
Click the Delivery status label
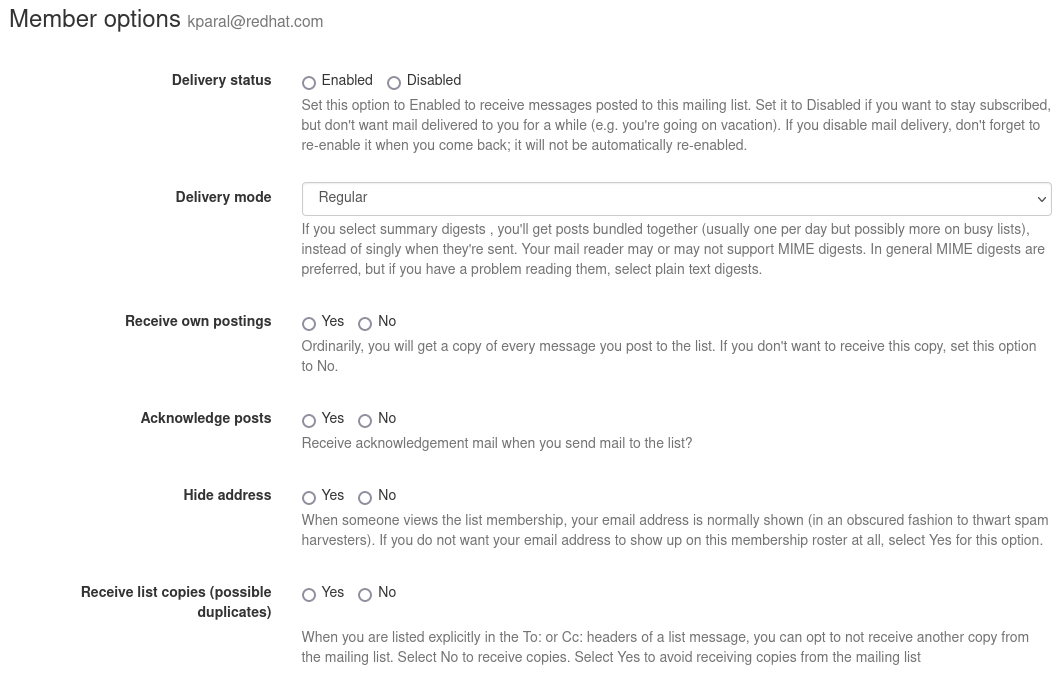[221, 80]
